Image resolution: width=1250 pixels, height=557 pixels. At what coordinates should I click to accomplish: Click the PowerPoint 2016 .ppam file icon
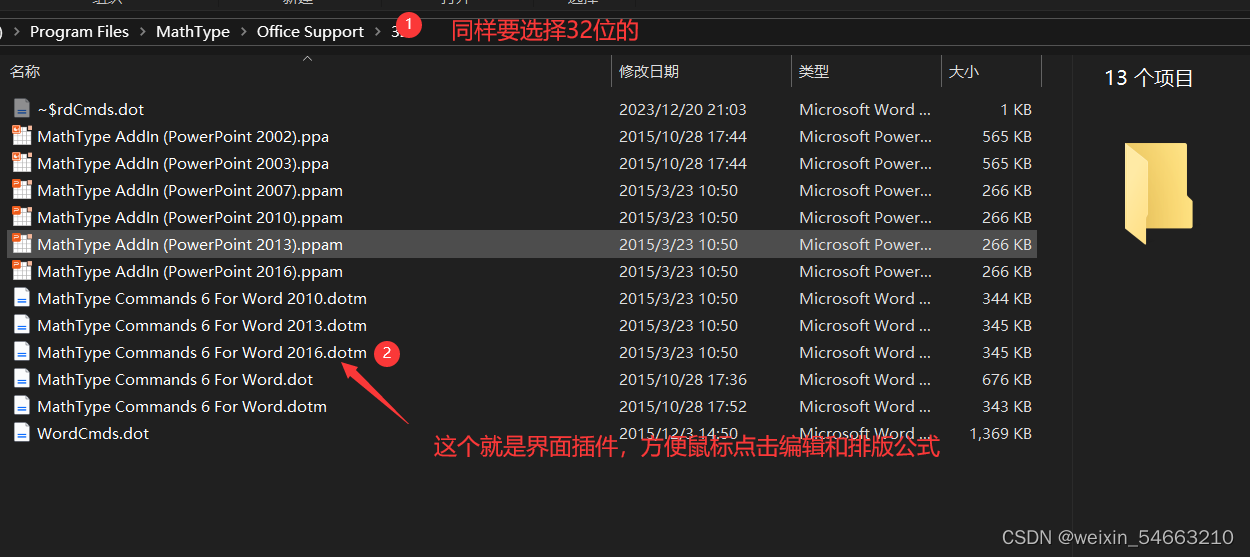22,271
